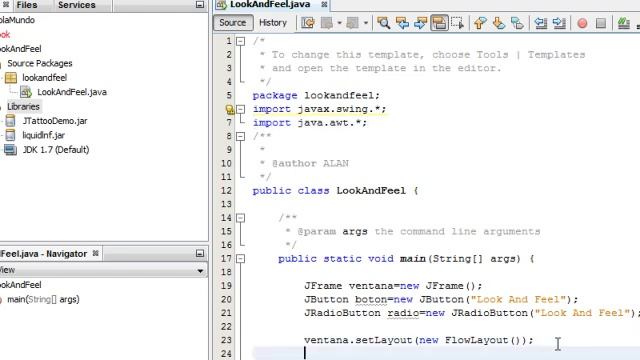Click the Find Selection magnifier icon
Image resolution: width=640 pixels, height=360 pixels.
pos(383,23)
